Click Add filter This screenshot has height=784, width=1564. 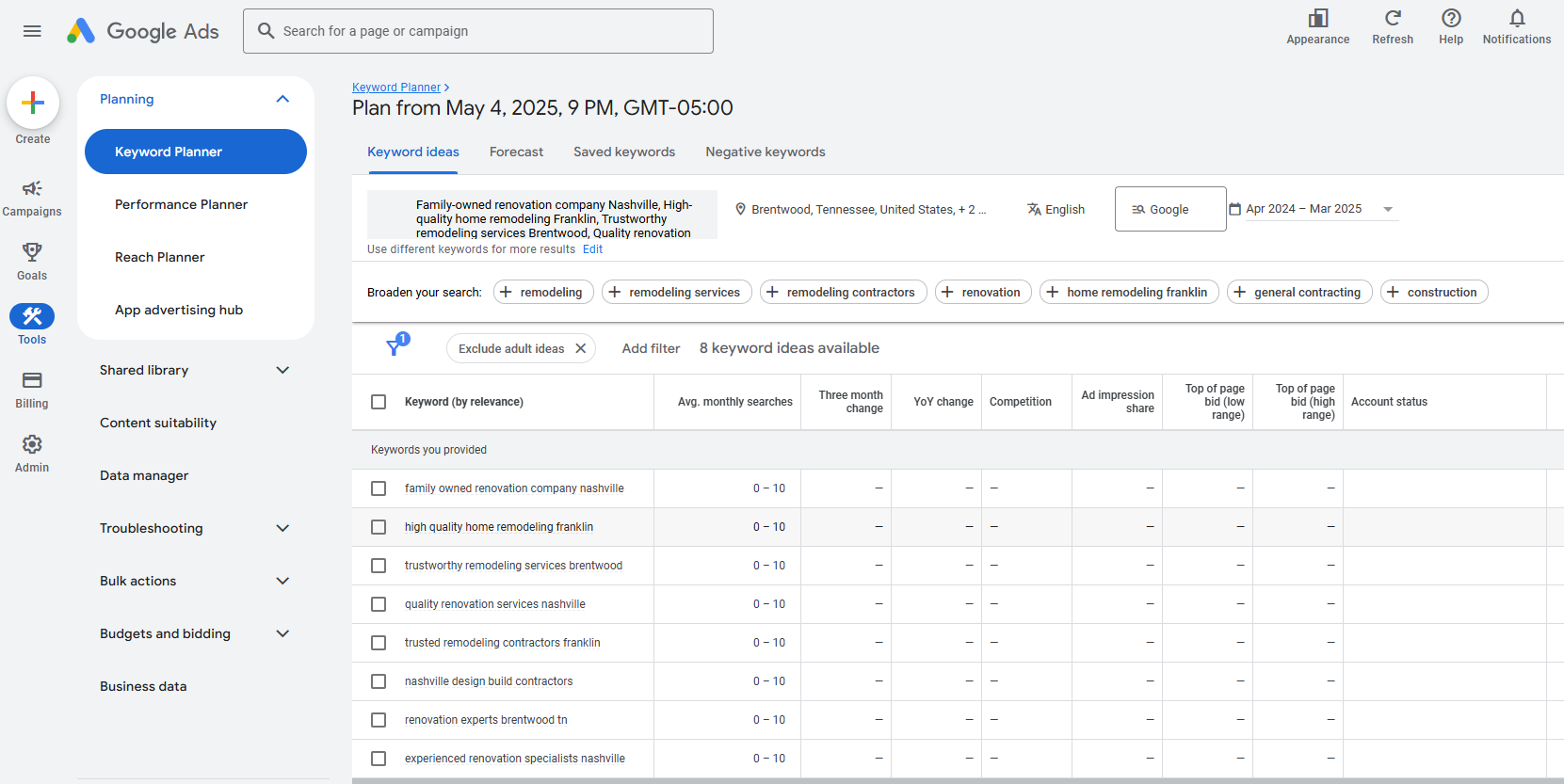(651, 348)
